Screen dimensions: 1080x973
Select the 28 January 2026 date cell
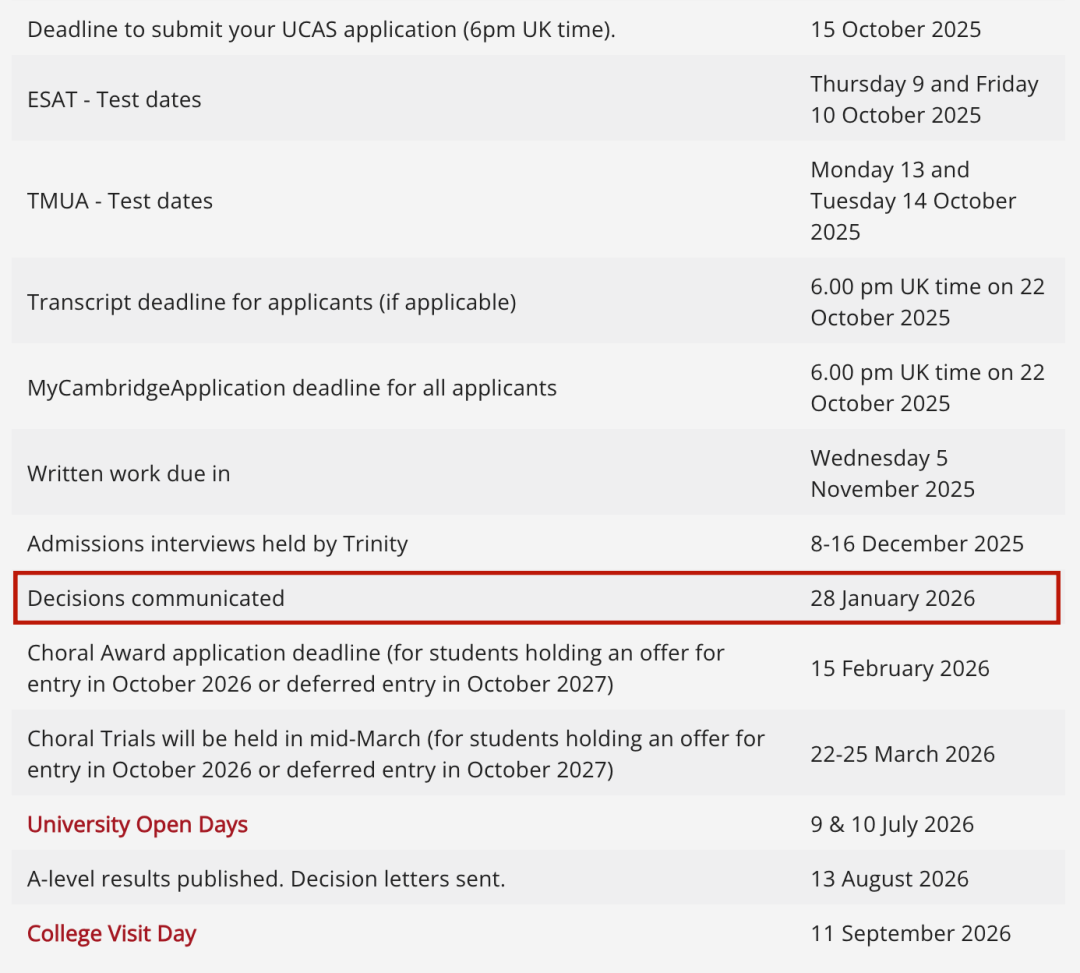point(892,598)
